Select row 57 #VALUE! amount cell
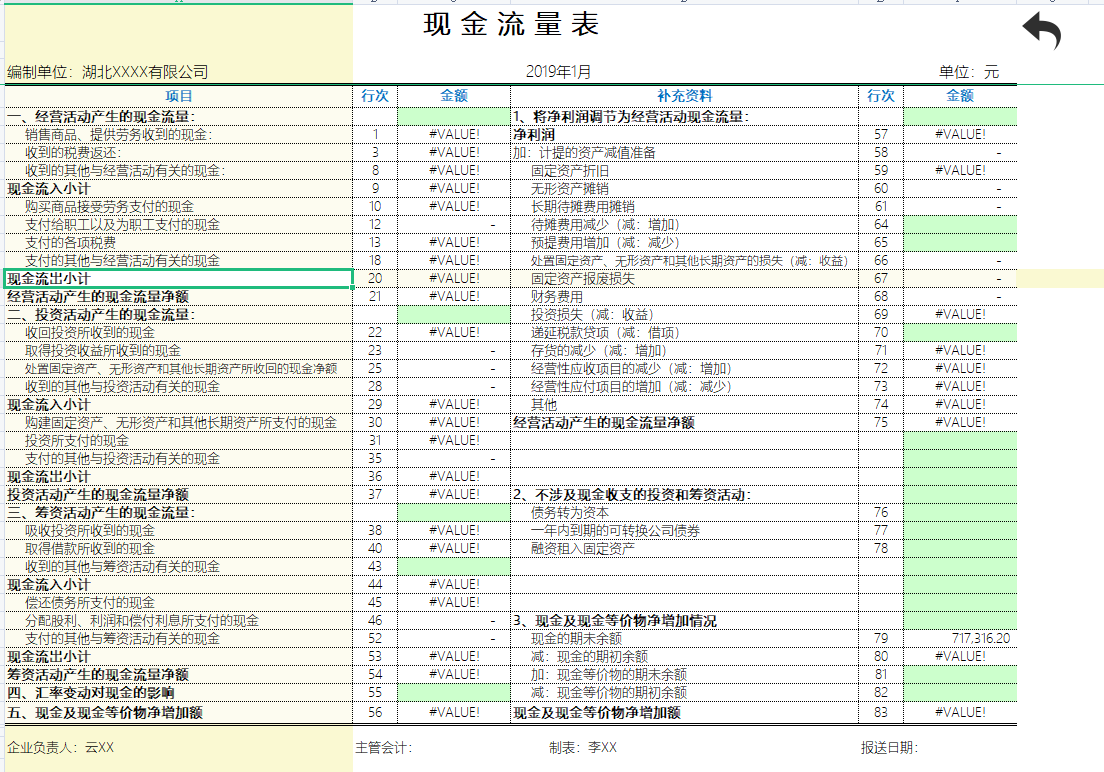The width and height of the screenshot is (1104, 772). point(959,132)
